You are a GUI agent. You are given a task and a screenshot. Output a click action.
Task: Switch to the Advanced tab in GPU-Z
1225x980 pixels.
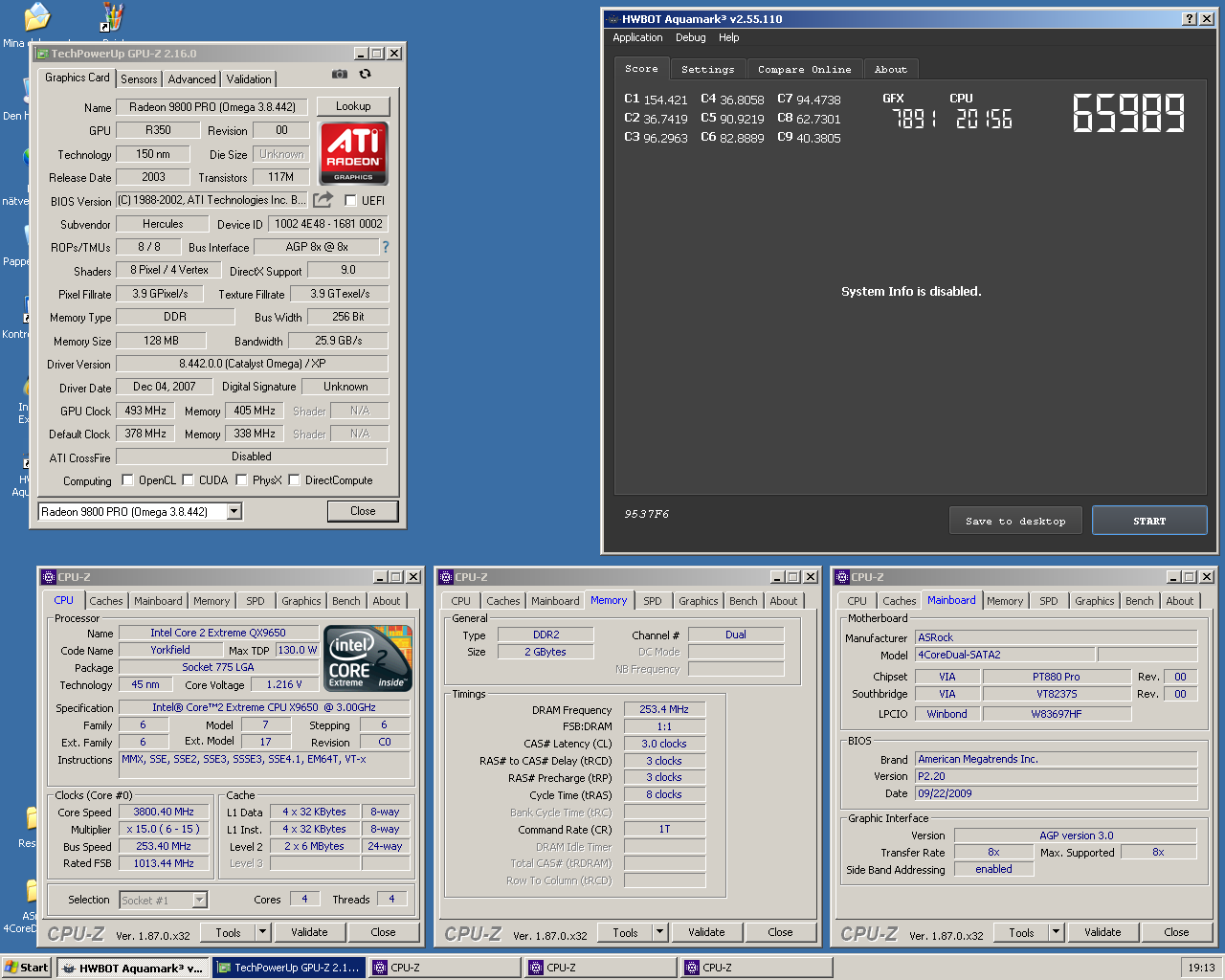point(192,79)
